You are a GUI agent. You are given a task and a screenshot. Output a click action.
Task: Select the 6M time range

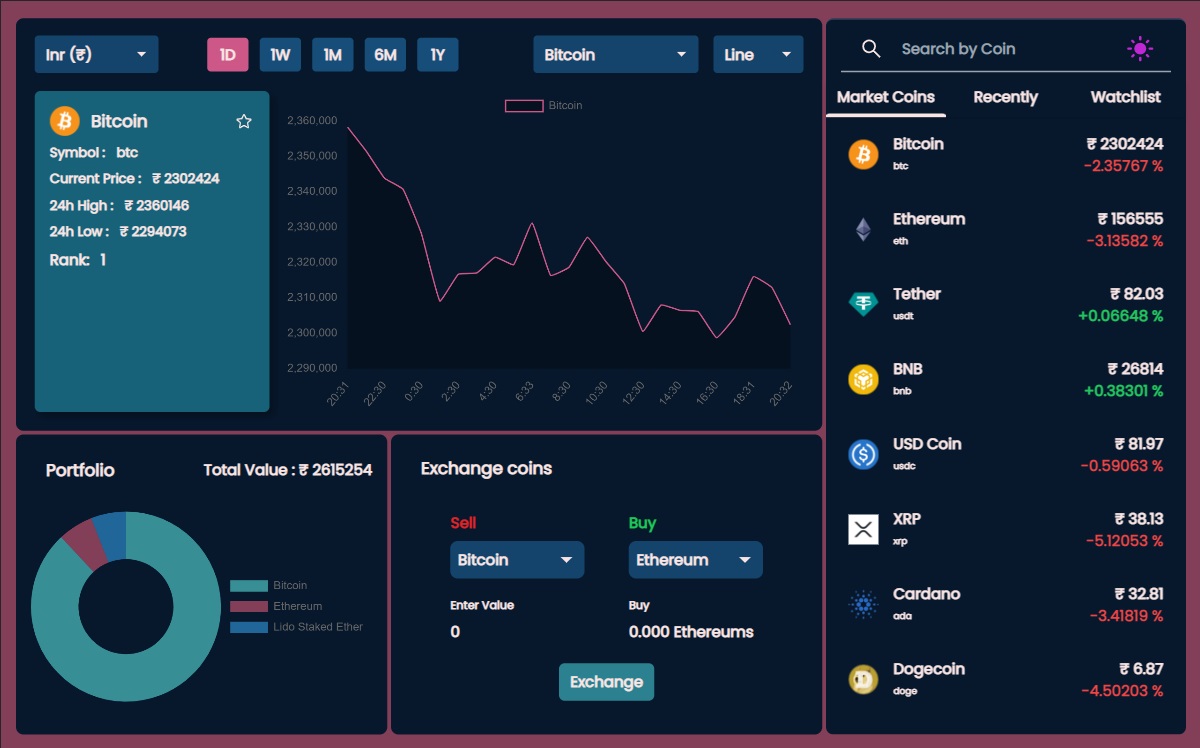click(x=385, y=55)
